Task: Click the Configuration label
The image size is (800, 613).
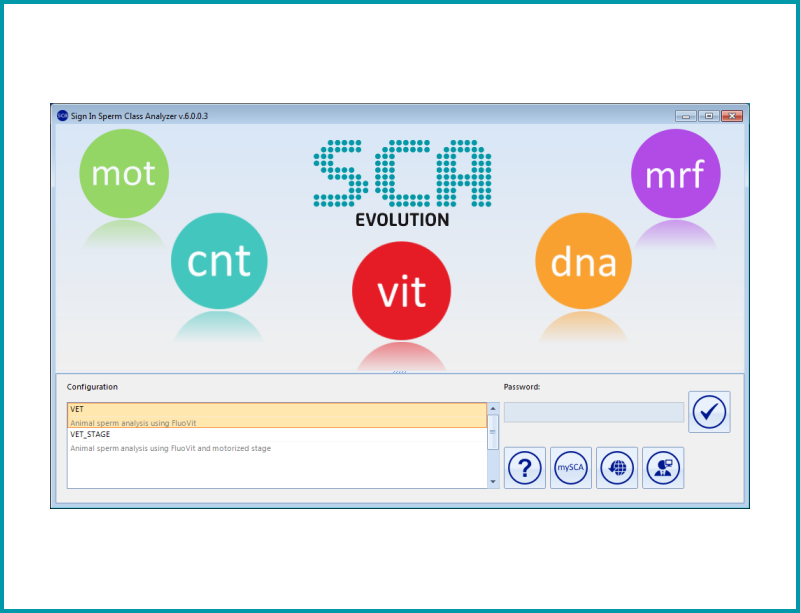Action: click(92, 387)
